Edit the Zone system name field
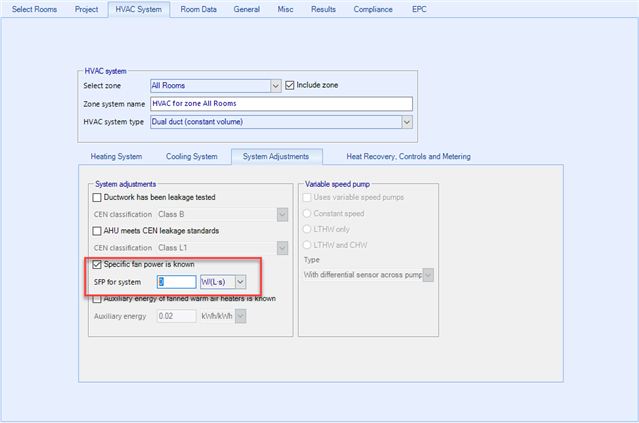The width and height of the screenshot is (639, 423). tap(280, 103)
